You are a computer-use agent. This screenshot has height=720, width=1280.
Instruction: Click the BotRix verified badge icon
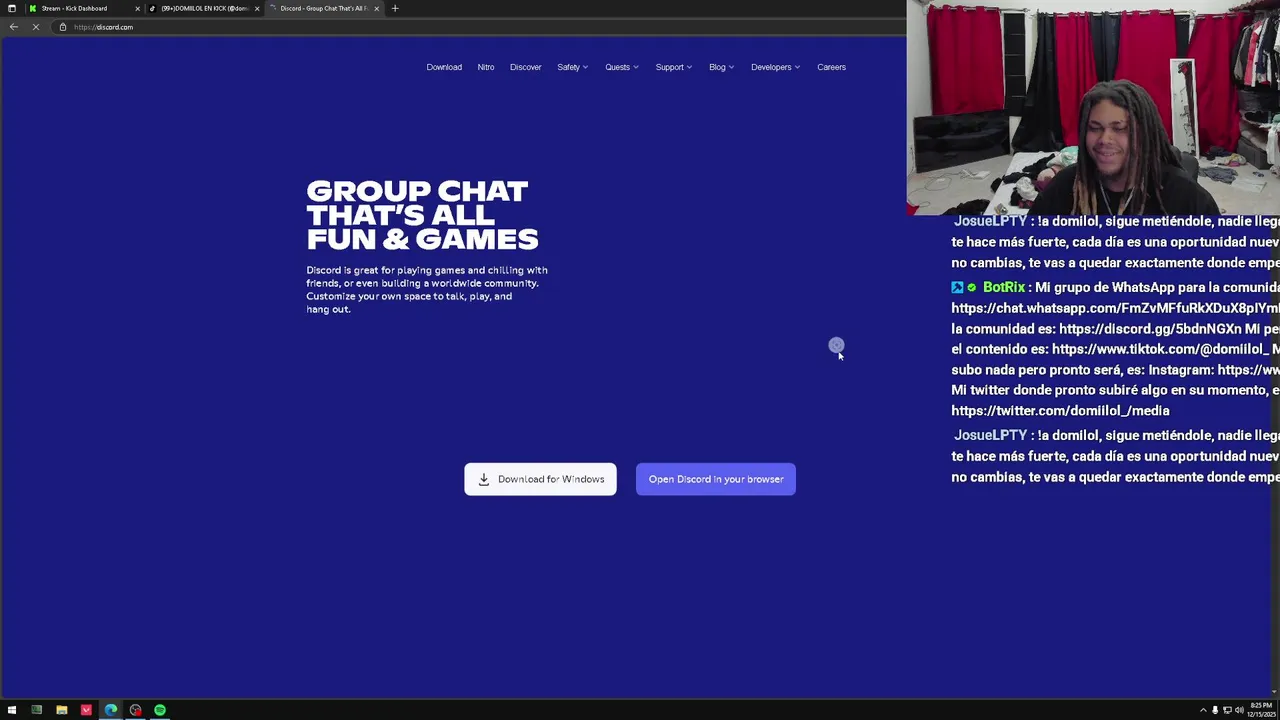(971, 288)
